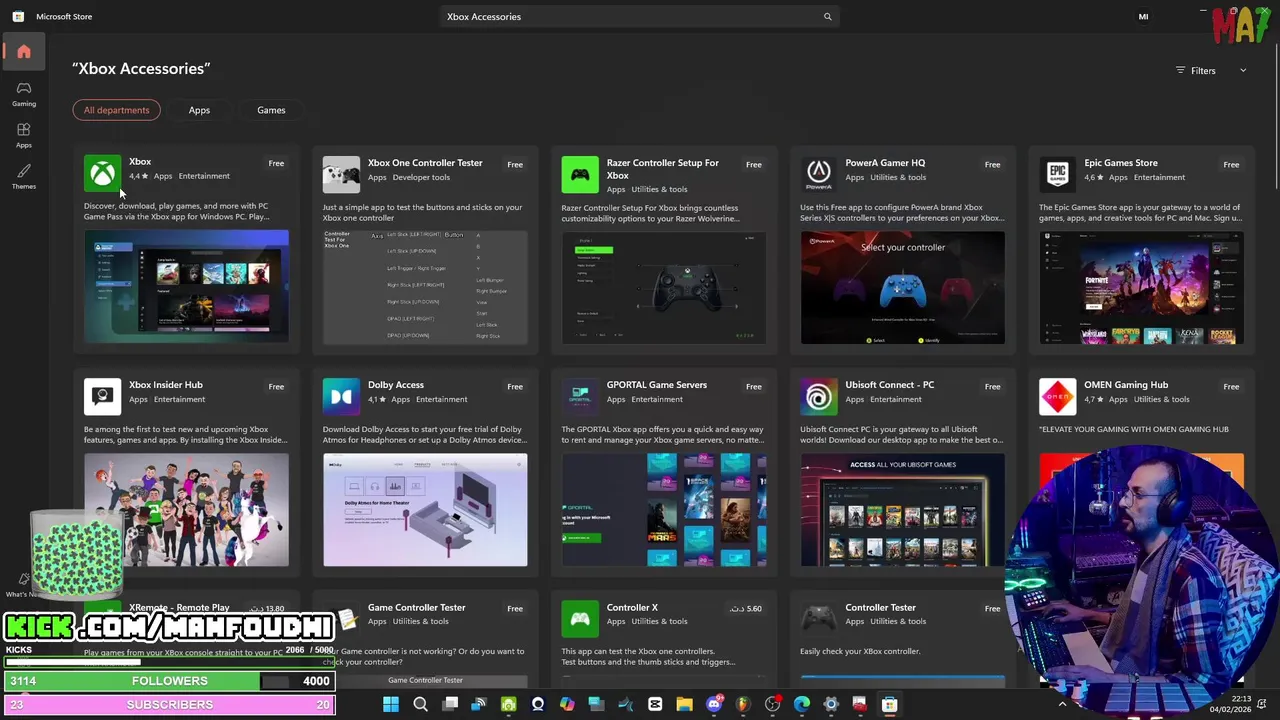The image size is (1280, 720).
Task: Open Xbox Insider Hub title
Action: tap(166, 384)
